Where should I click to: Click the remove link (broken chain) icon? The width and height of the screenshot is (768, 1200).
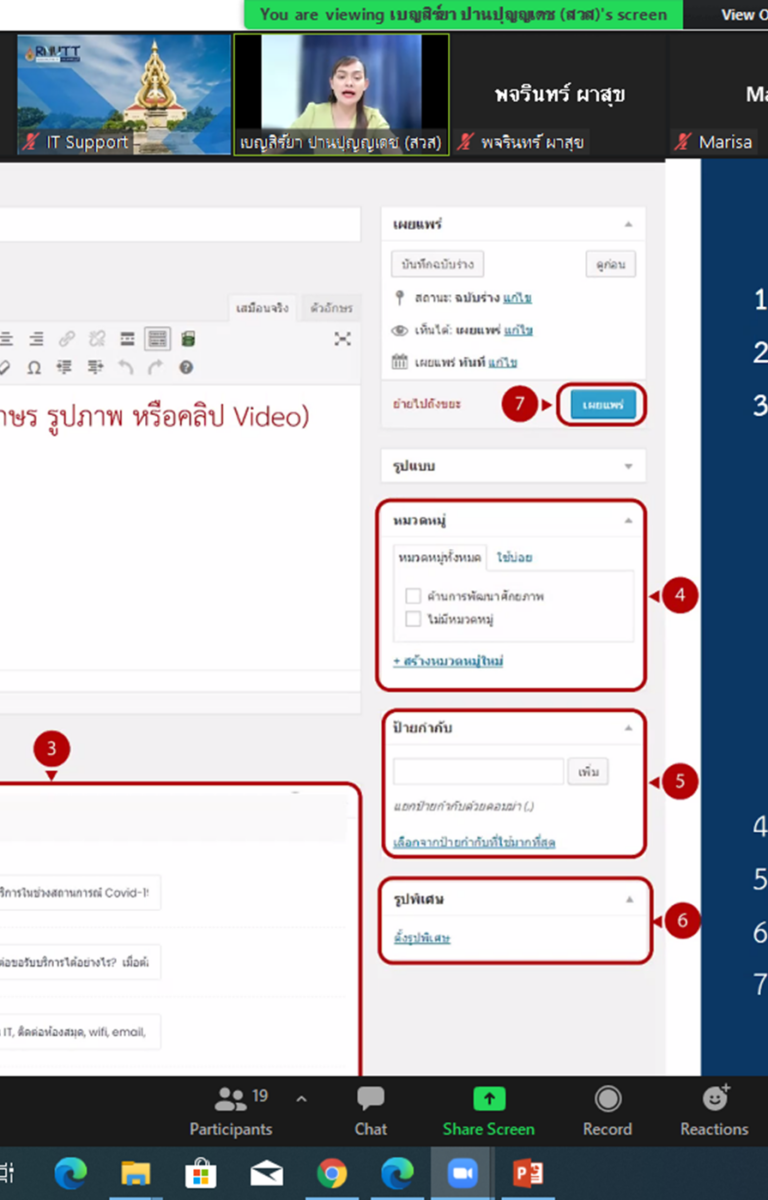(97, 340)
